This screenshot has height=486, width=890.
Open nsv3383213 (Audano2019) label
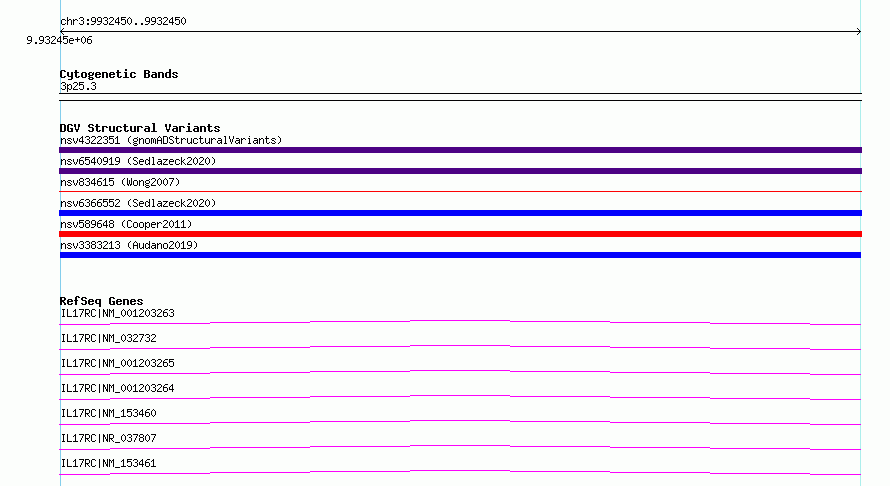129,245
